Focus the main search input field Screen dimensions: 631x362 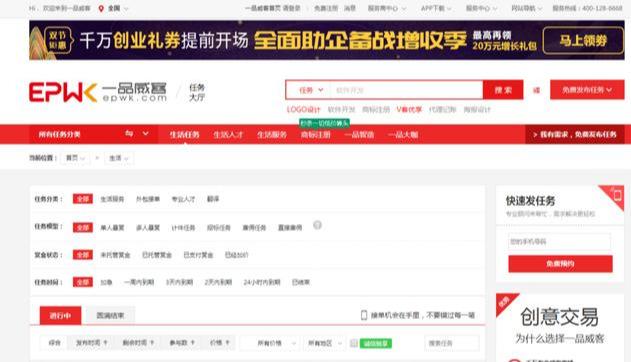coord(406,90)
